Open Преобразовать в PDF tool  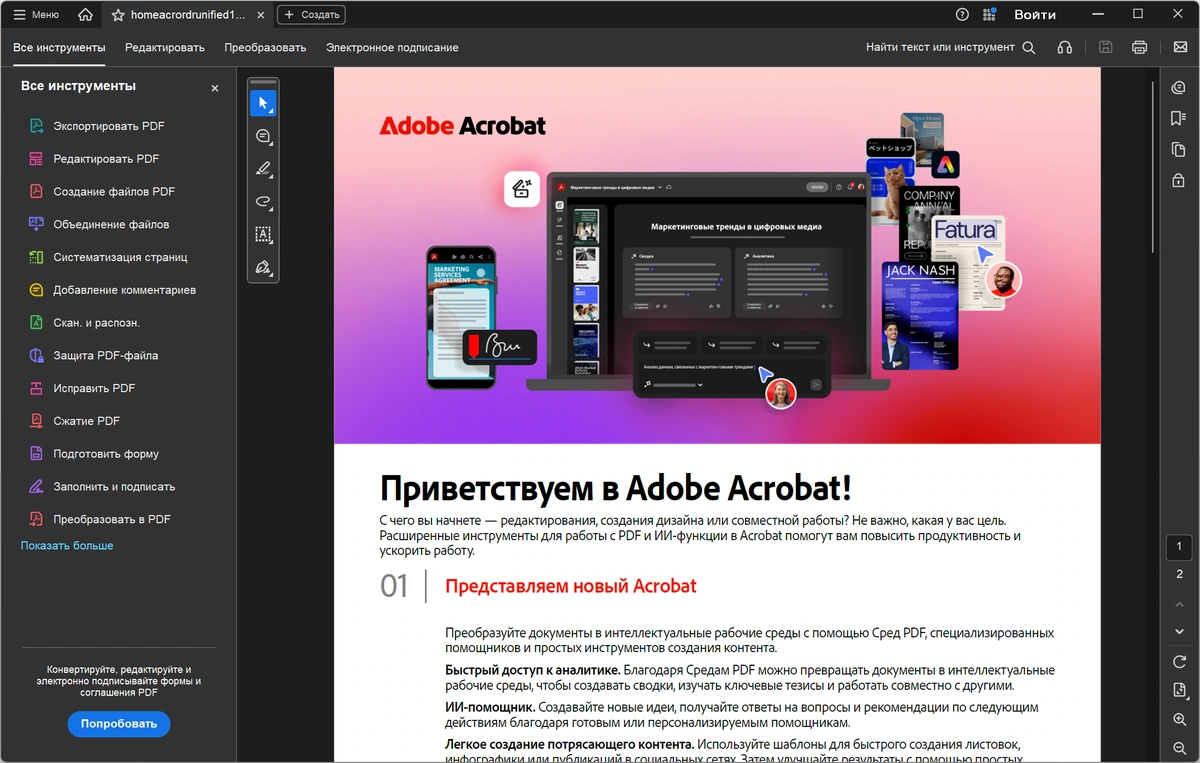99,519
